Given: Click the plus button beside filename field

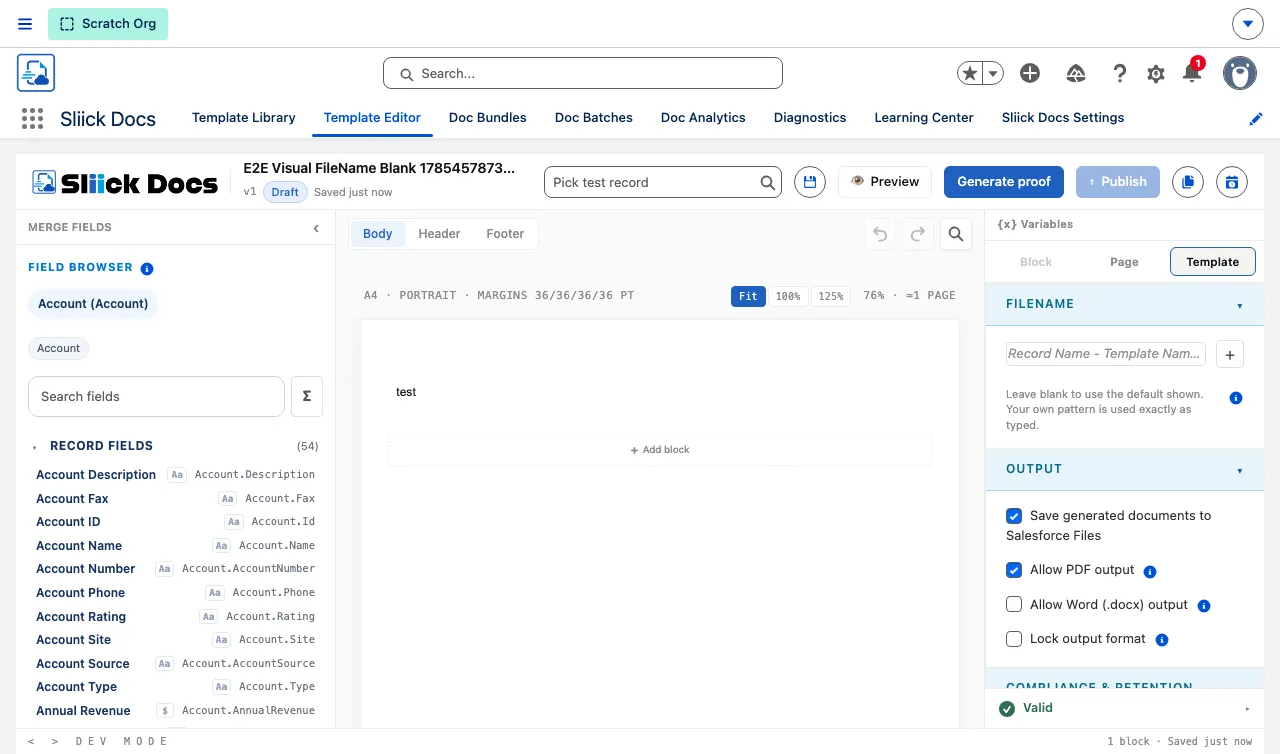Looking at the screenshot, I should coord(1230,354).
